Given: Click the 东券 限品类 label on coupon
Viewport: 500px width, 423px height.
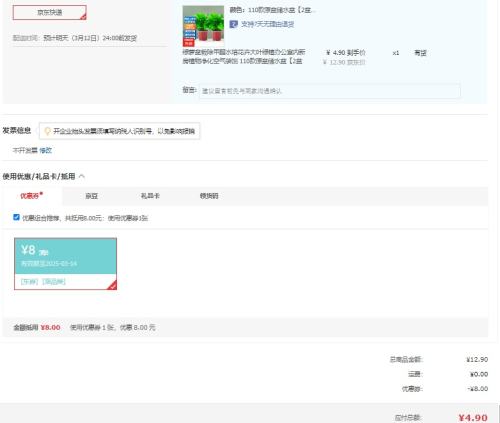Looking at the screenshot, I should [43, 282].
